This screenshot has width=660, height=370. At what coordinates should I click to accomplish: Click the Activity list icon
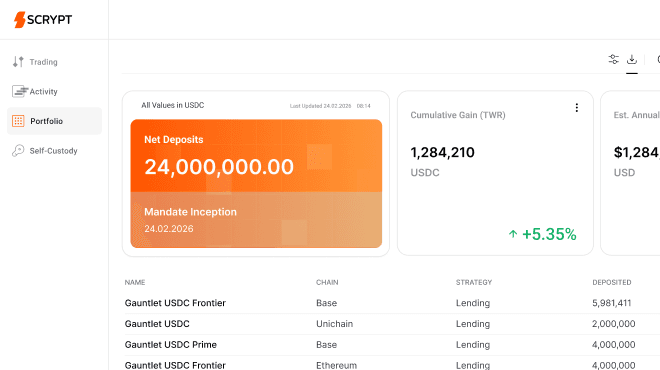(x=19, y=91)
